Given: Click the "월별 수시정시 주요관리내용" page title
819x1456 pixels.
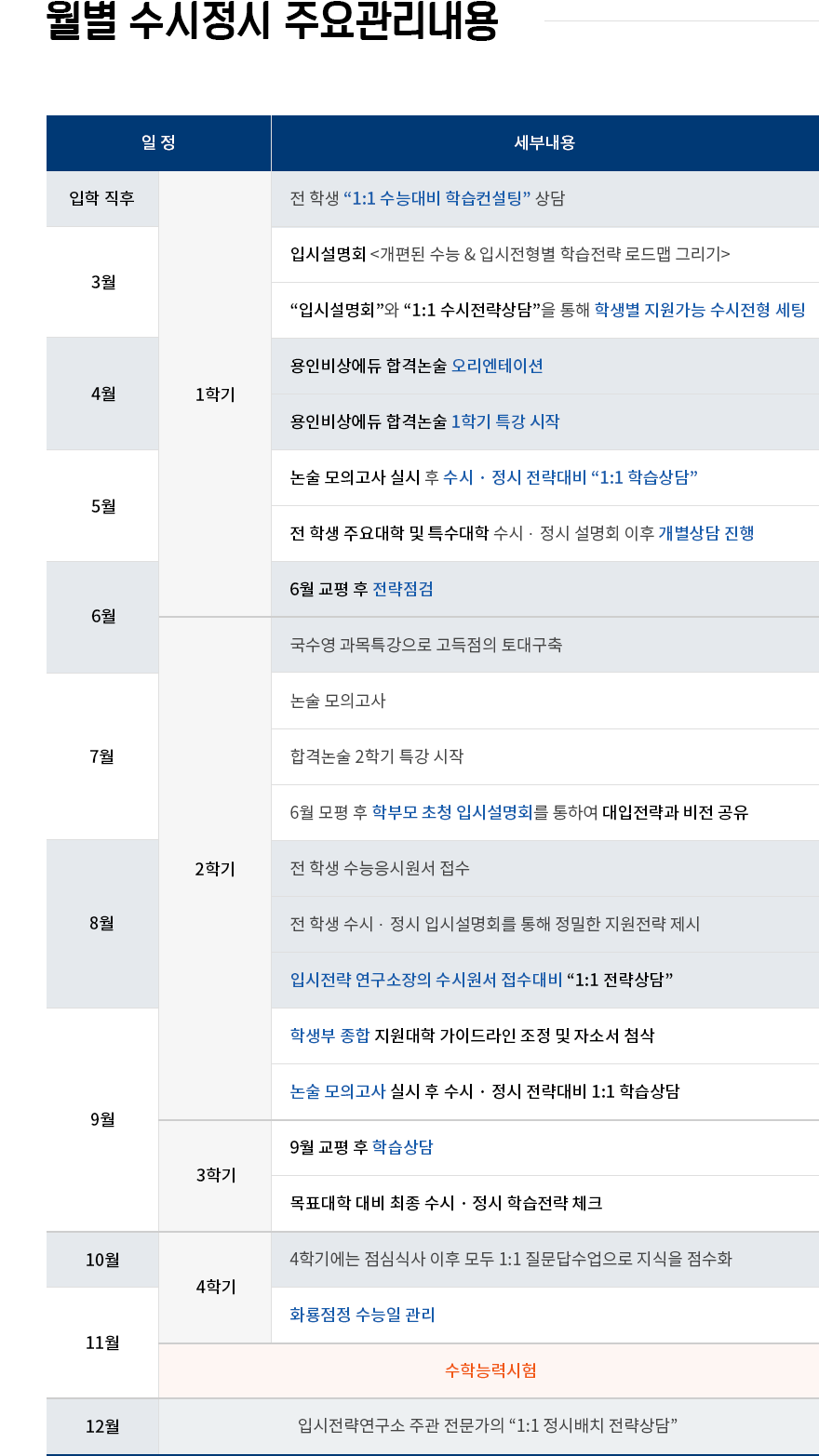Looking at the screenshot, I should pyautogui.click(x=272, y=22).
